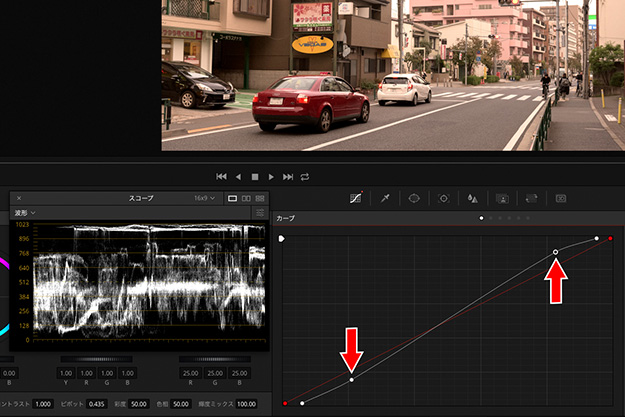Click the stop playback button
Image resolution: width=625 pixels, height=417 pixels.
(x=254, y=177)
